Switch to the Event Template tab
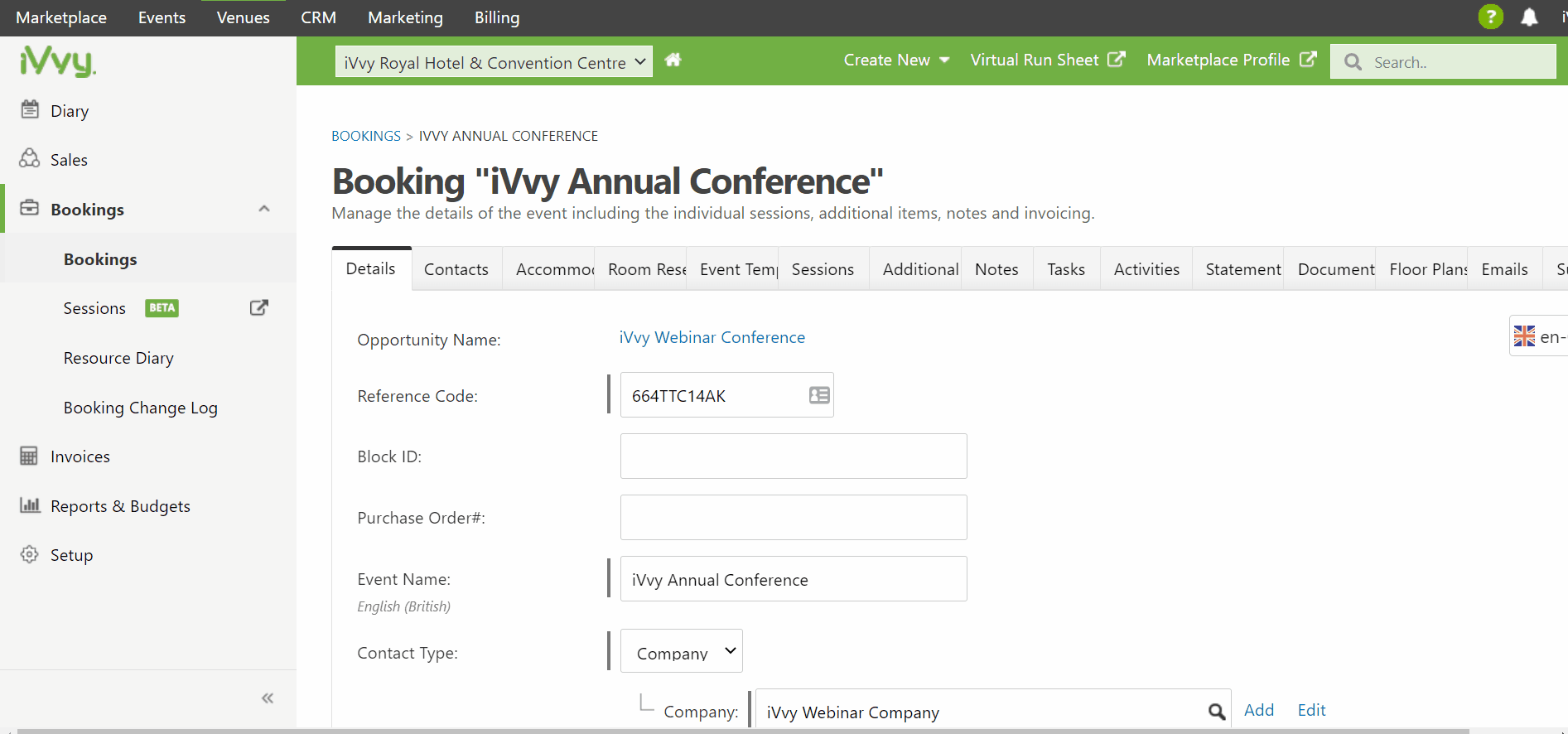 [732, 269]
